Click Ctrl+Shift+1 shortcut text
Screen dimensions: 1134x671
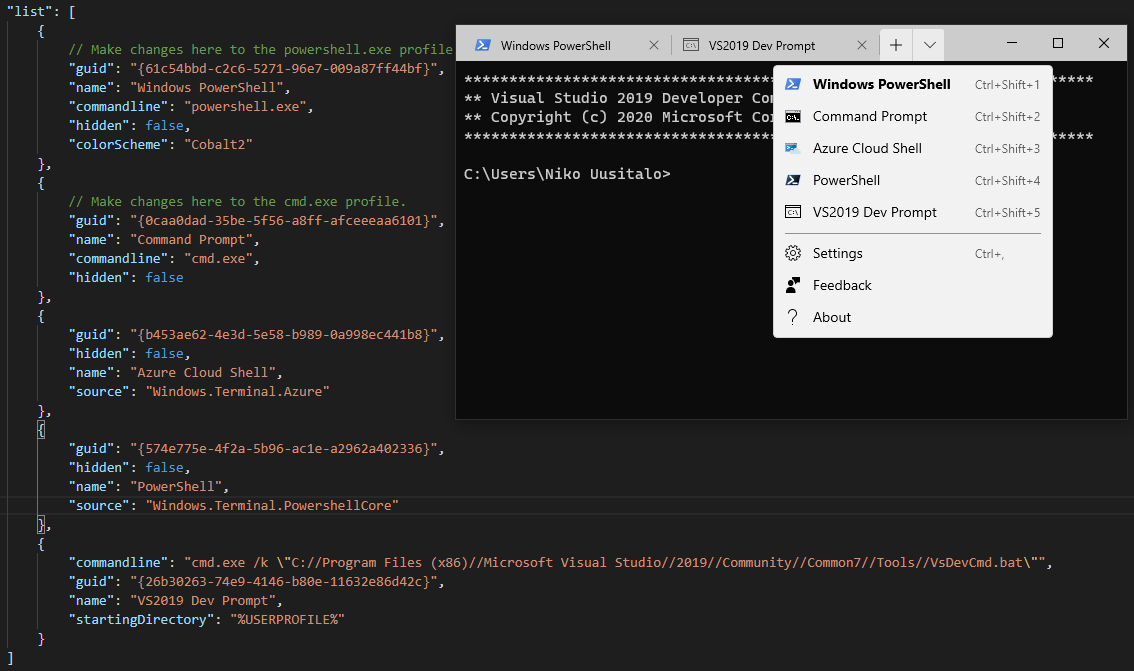click(1007, 85)
